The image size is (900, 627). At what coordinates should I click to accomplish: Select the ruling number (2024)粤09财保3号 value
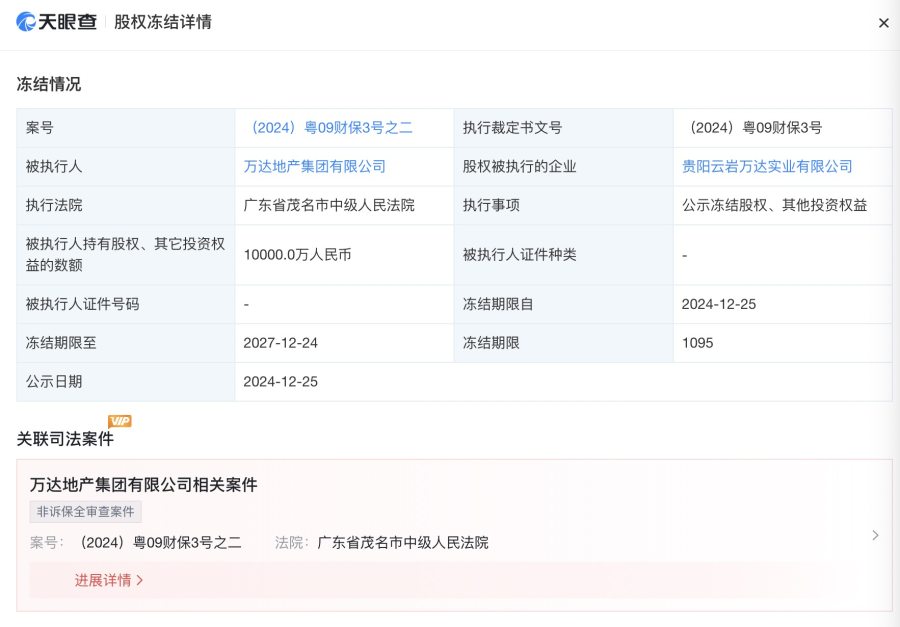pos(753,127)
